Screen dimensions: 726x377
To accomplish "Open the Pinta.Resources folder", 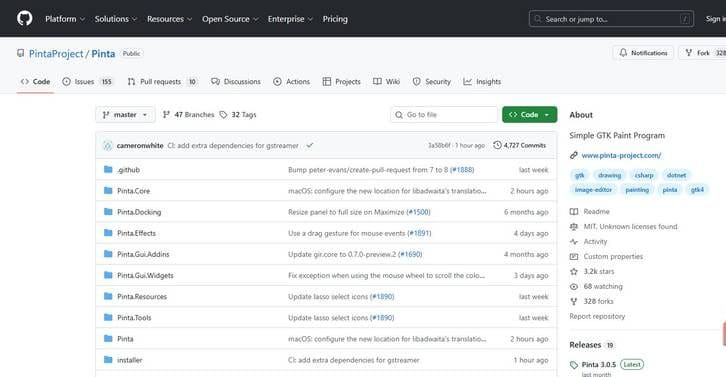I will tap(142, 296).
